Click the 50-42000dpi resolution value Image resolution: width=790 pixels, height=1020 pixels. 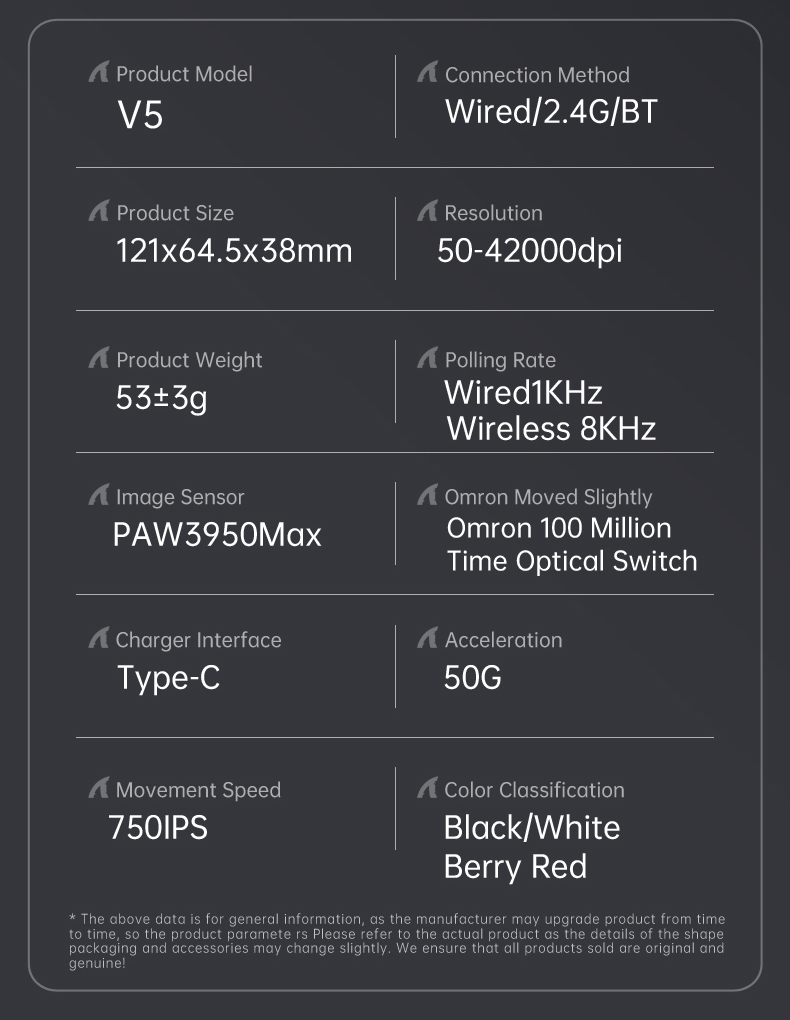[x=529, y=250]
